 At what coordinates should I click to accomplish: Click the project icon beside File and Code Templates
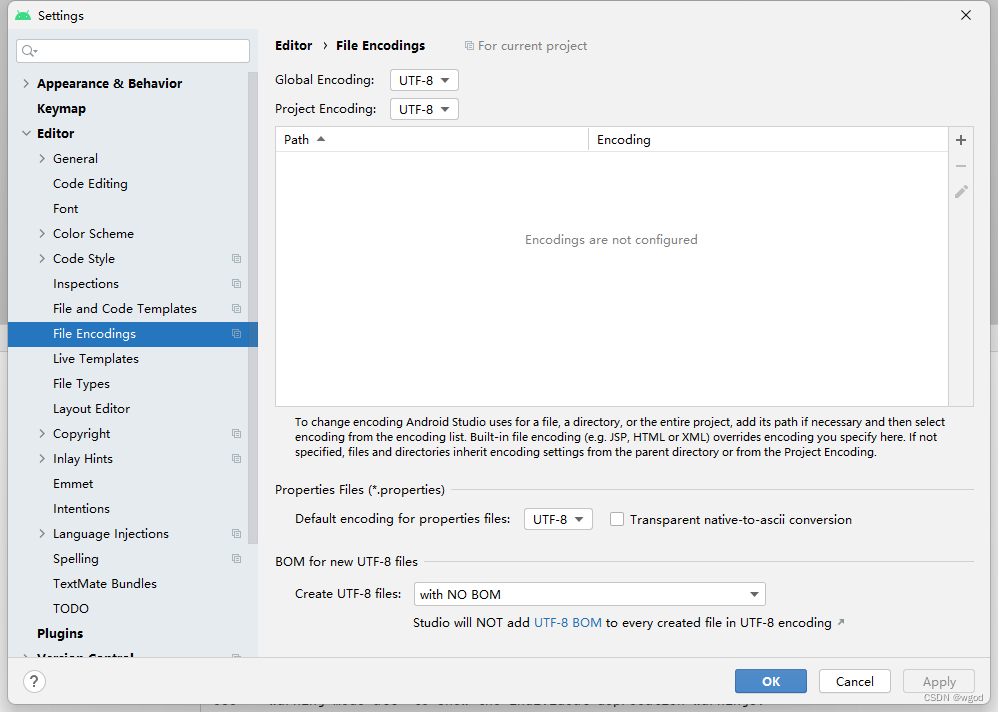coord(236,309)
